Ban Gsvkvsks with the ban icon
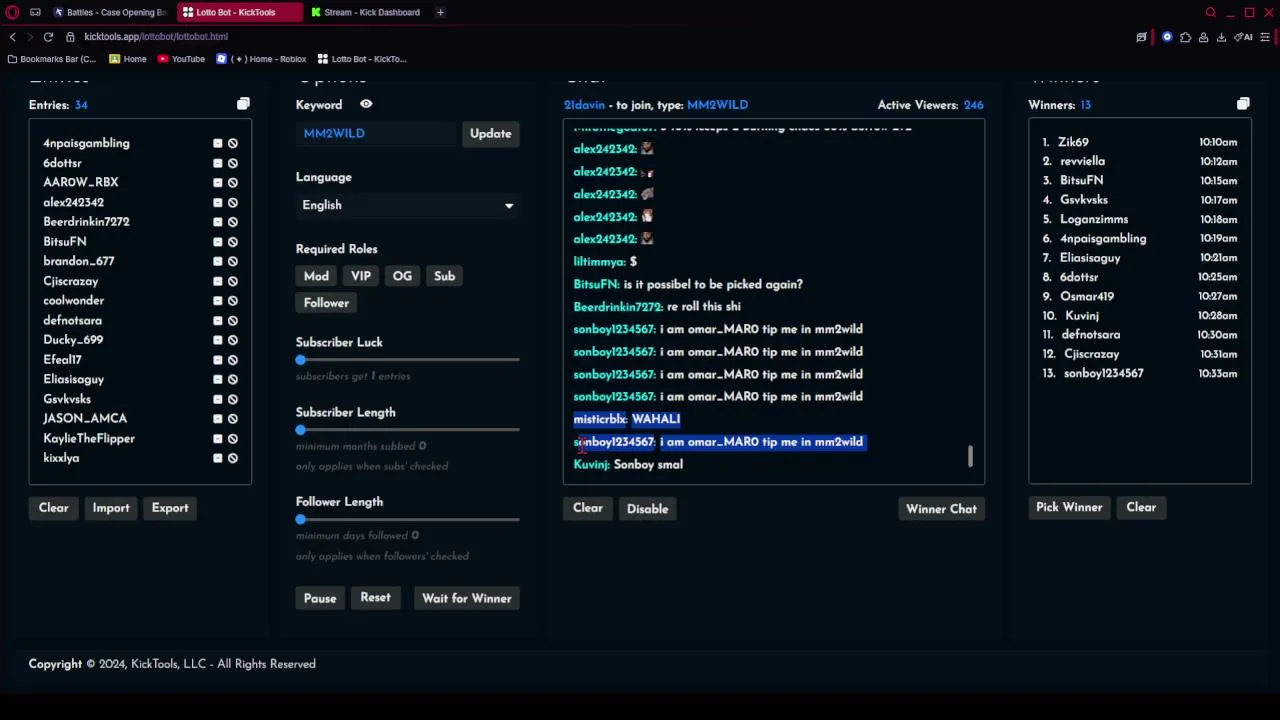The height and width of the screenshot is (720, 1280). point(233,399)
